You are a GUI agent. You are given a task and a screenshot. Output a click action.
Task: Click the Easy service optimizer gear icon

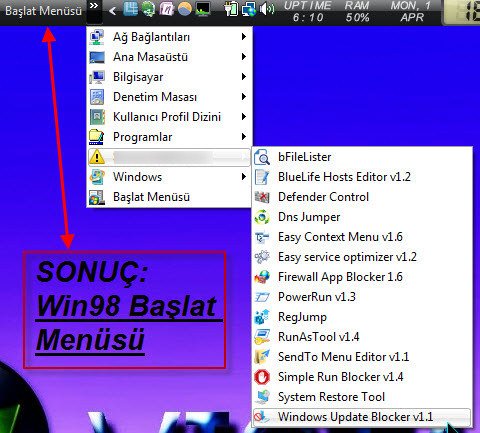(x=262, y=257)
